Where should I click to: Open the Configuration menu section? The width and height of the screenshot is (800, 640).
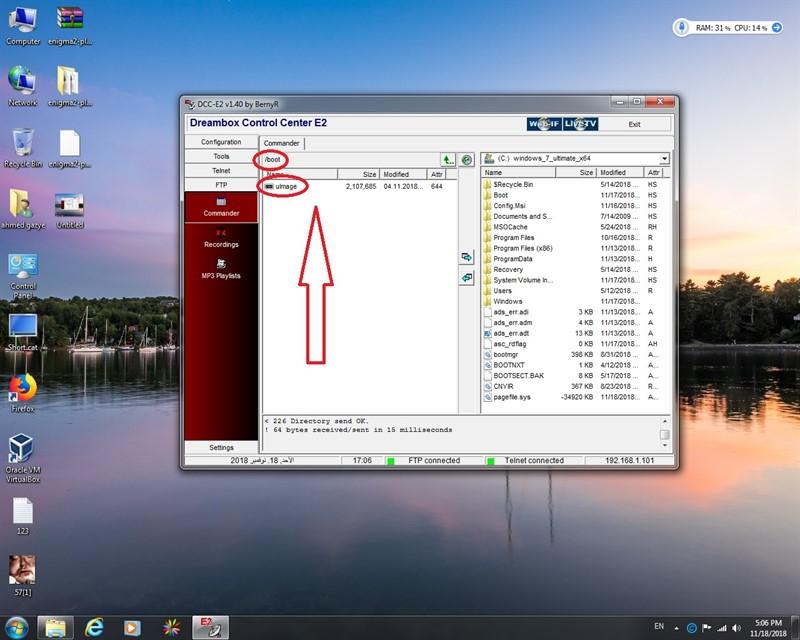point(221,142)
